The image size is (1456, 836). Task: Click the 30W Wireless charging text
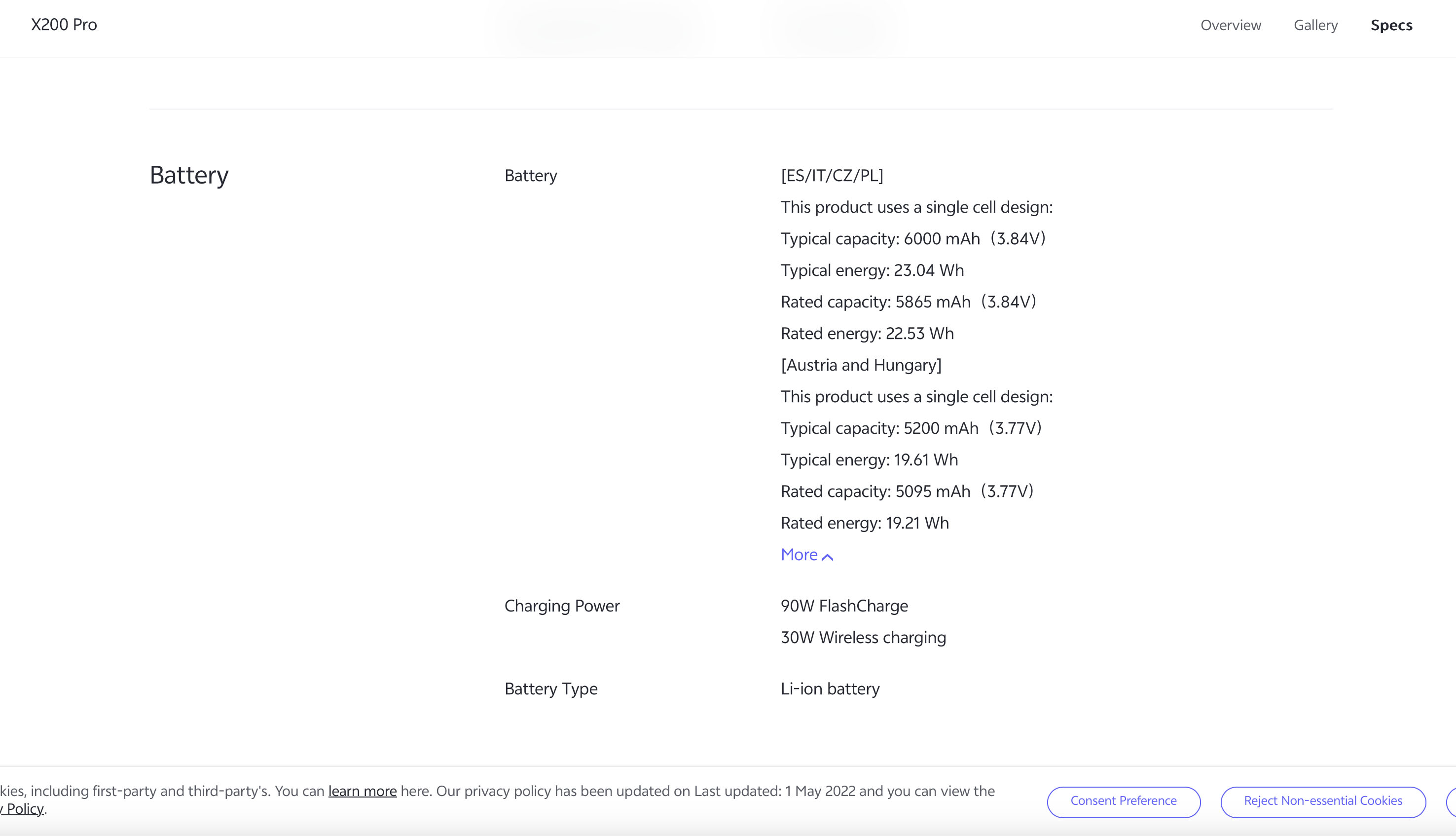tap(863, 637)
